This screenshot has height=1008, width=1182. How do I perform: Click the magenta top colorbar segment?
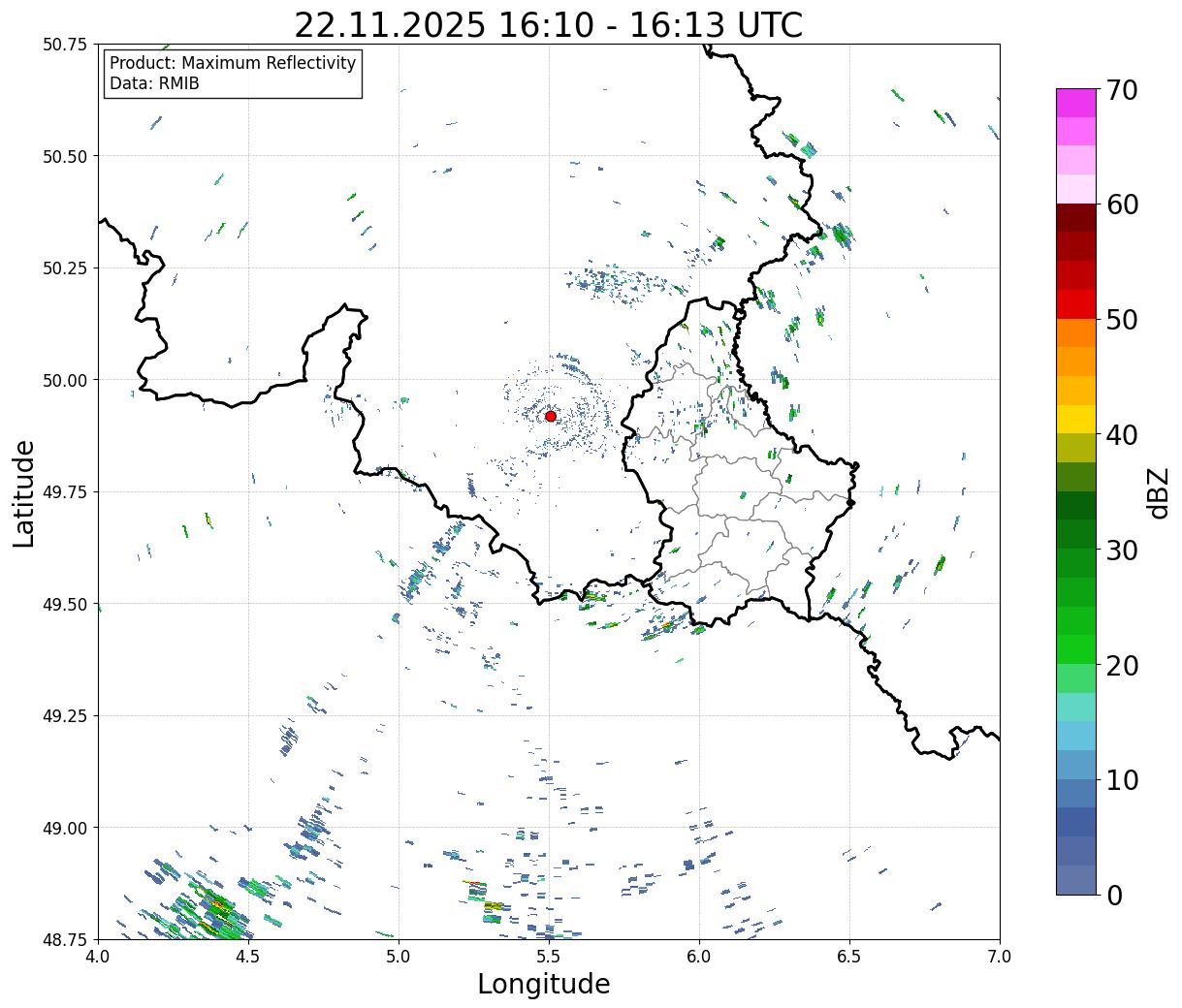[1076, 104]
